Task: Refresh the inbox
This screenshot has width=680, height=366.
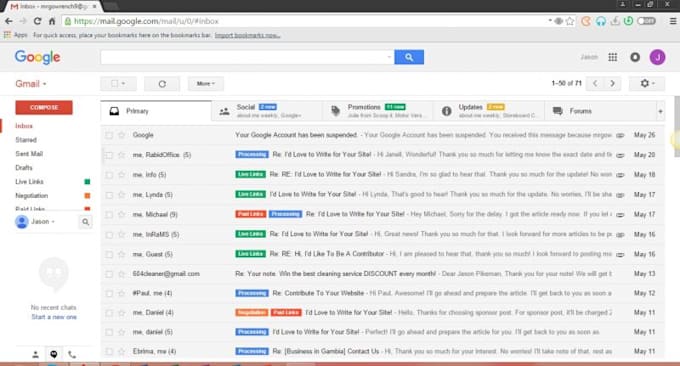Action: [162, 84]
